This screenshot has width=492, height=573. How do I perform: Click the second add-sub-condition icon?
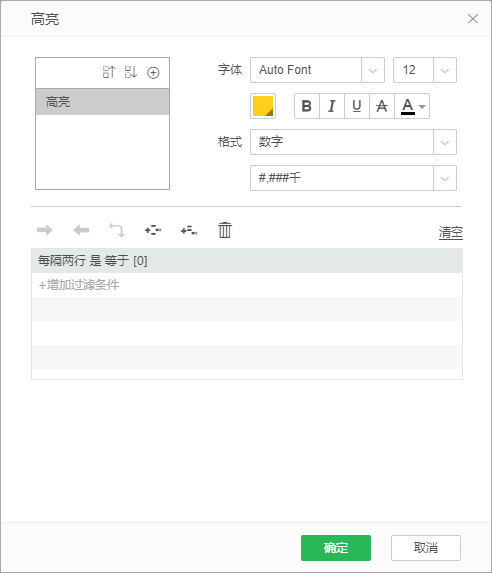pyautogui.click(x=189, y=230)
